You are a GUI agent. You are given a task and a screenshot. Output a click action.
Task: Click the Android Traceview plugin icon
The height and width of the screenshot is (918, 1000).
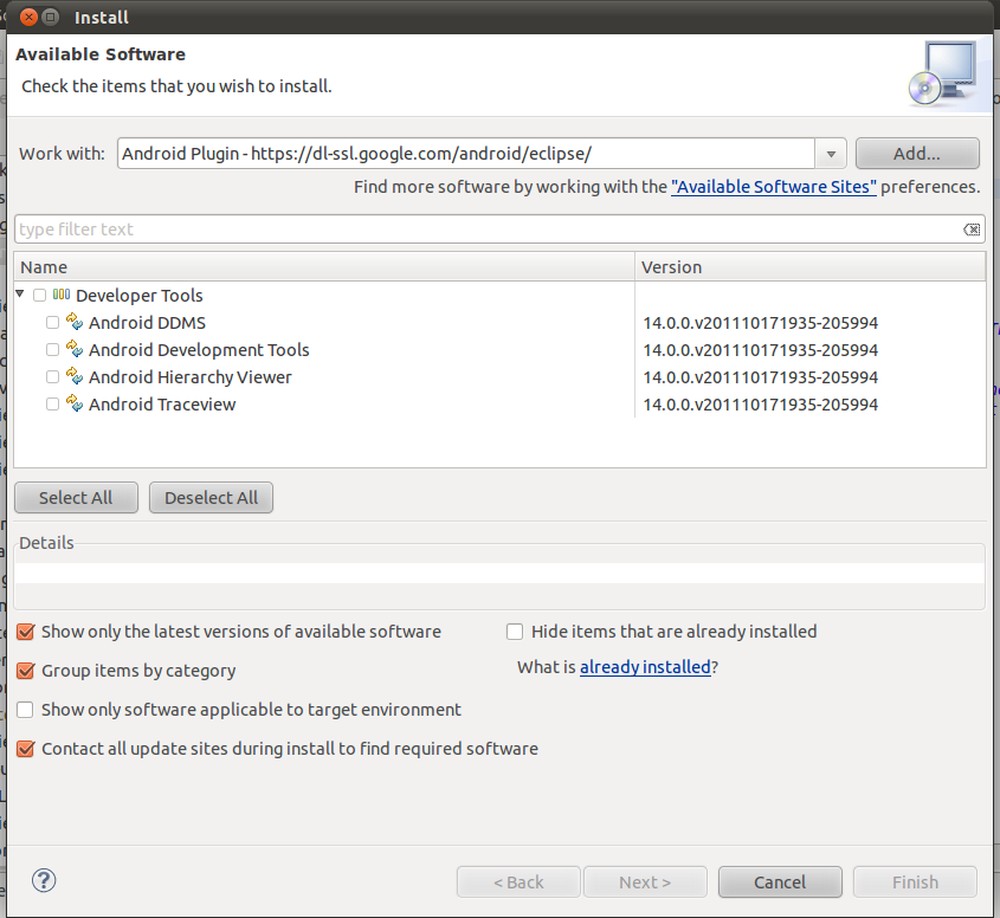[74, 403]
